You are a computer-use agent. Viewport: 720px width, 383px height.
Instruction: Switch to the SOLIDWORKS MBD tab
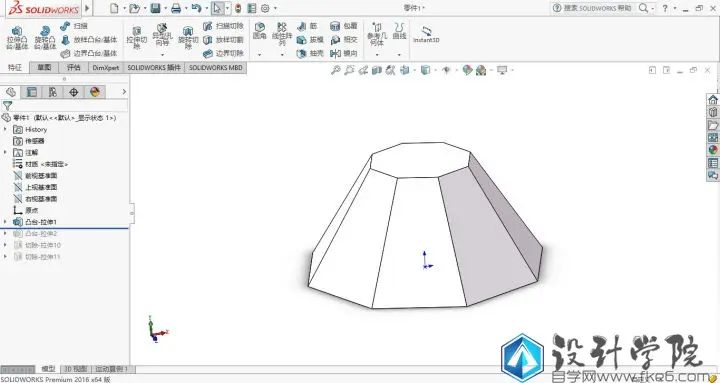coord(215,68)
